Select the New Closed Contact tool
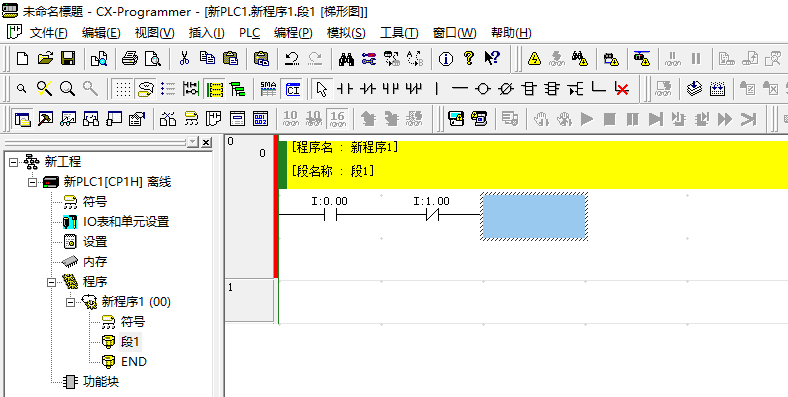Viewport: 788px width, 397px height. pos(368,89)
